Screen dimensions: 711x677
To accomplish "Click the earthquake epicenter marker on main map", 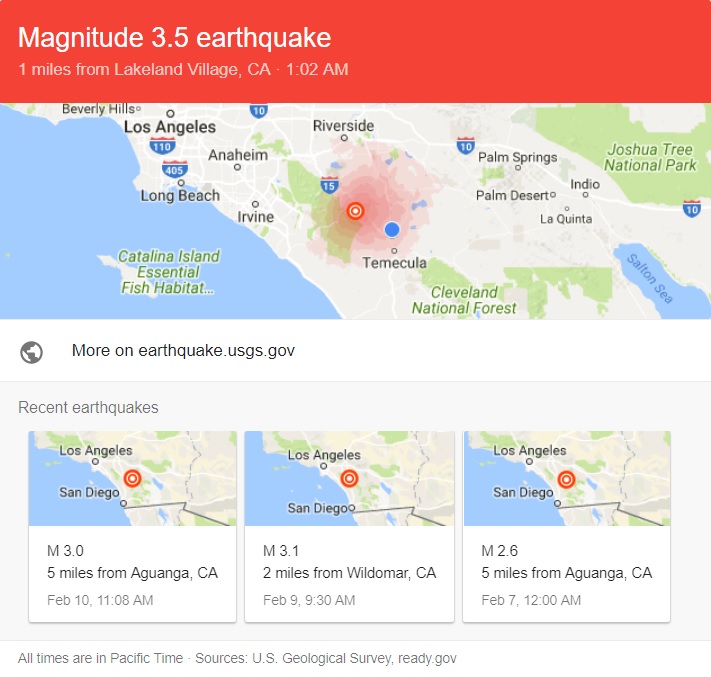I will coord(355,211).
